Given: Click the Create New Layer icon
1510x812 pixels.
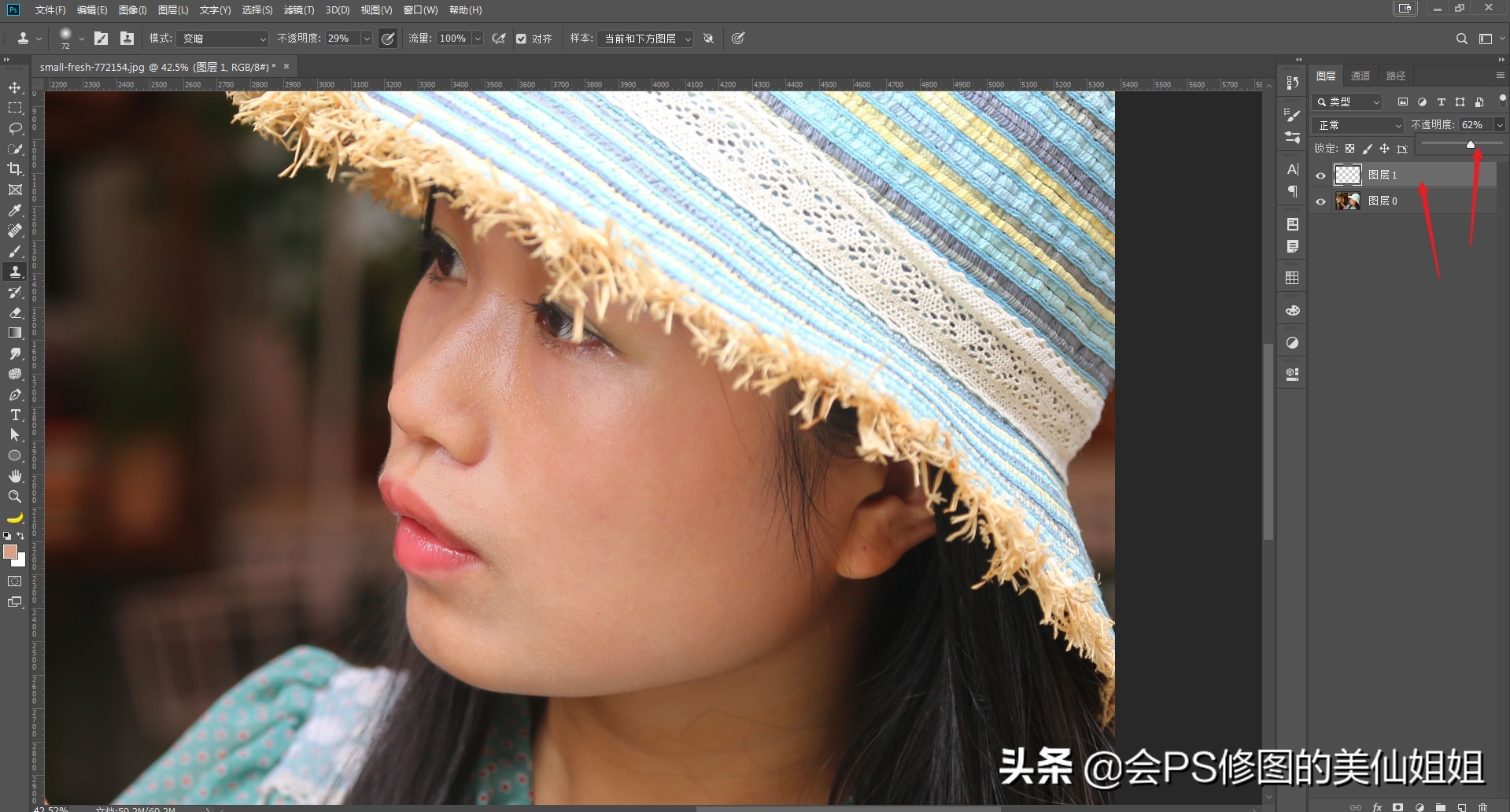Looking at the screenshot, I should tap(1462, 807).
